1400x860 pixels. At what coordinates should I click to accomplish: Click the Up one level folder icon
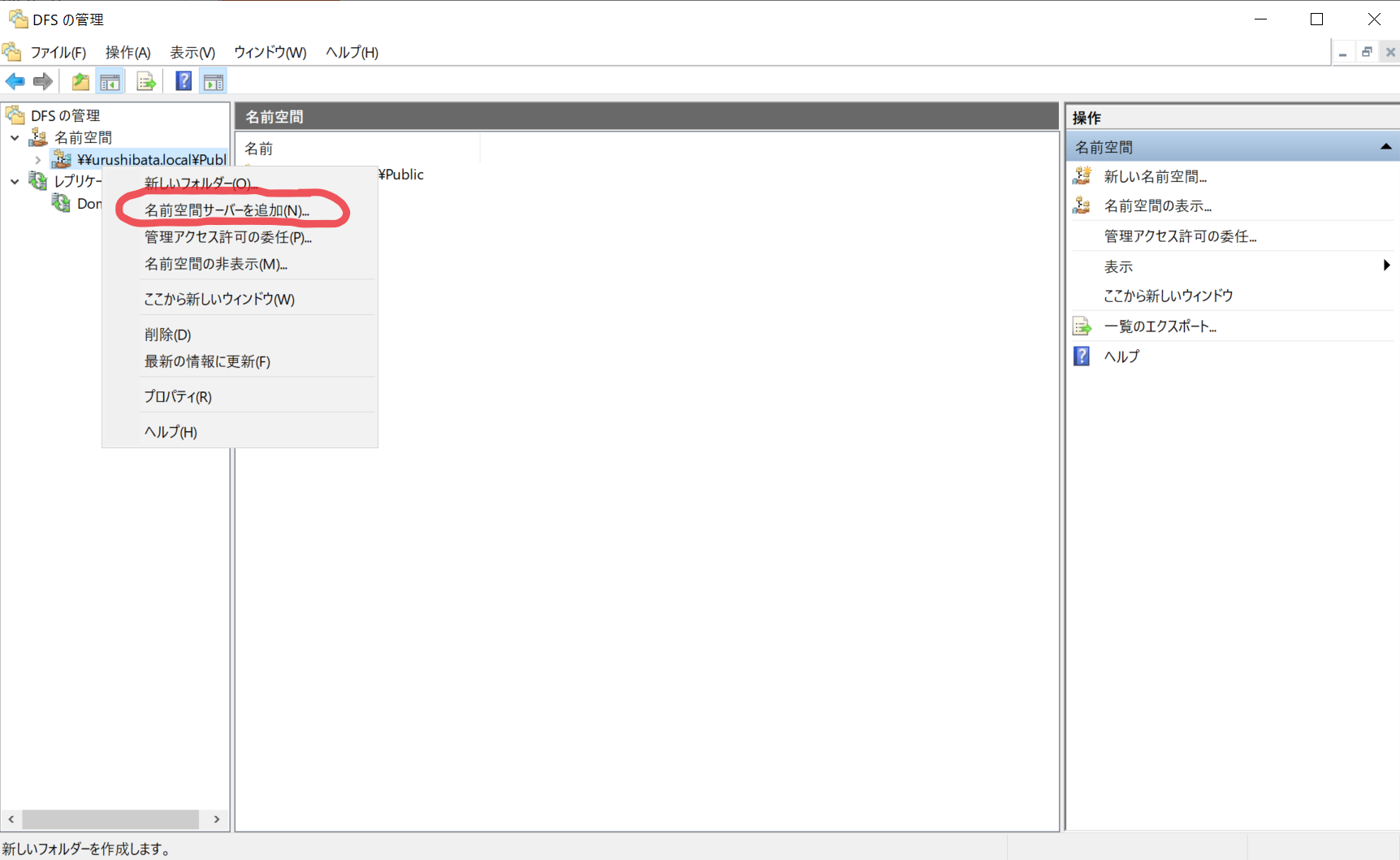pos(80,81)
